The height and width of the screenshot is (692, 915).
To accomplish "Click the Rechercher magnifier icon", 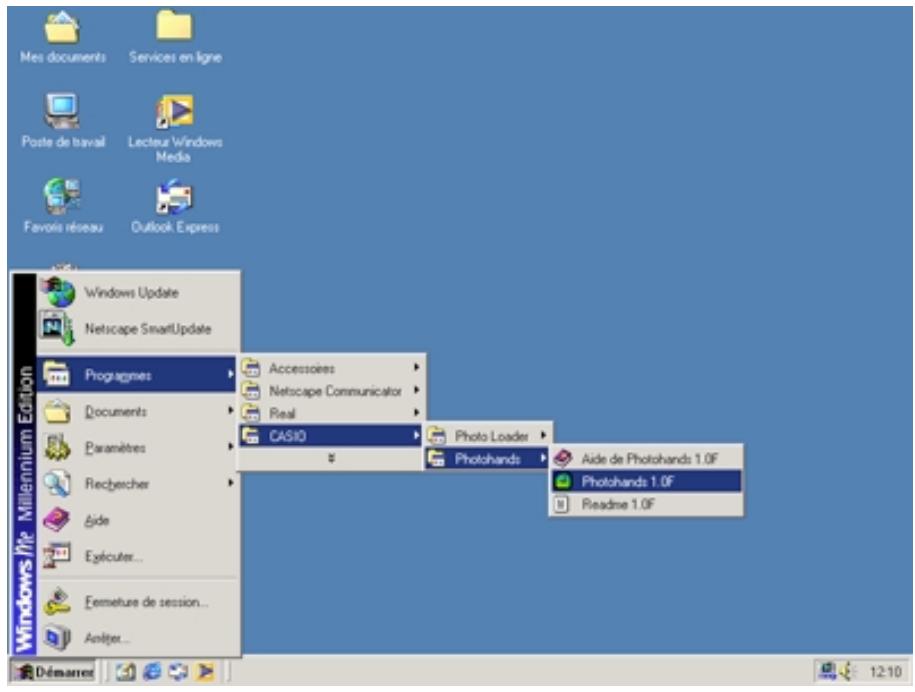I will pyautogui.click(x=57, y=484).
